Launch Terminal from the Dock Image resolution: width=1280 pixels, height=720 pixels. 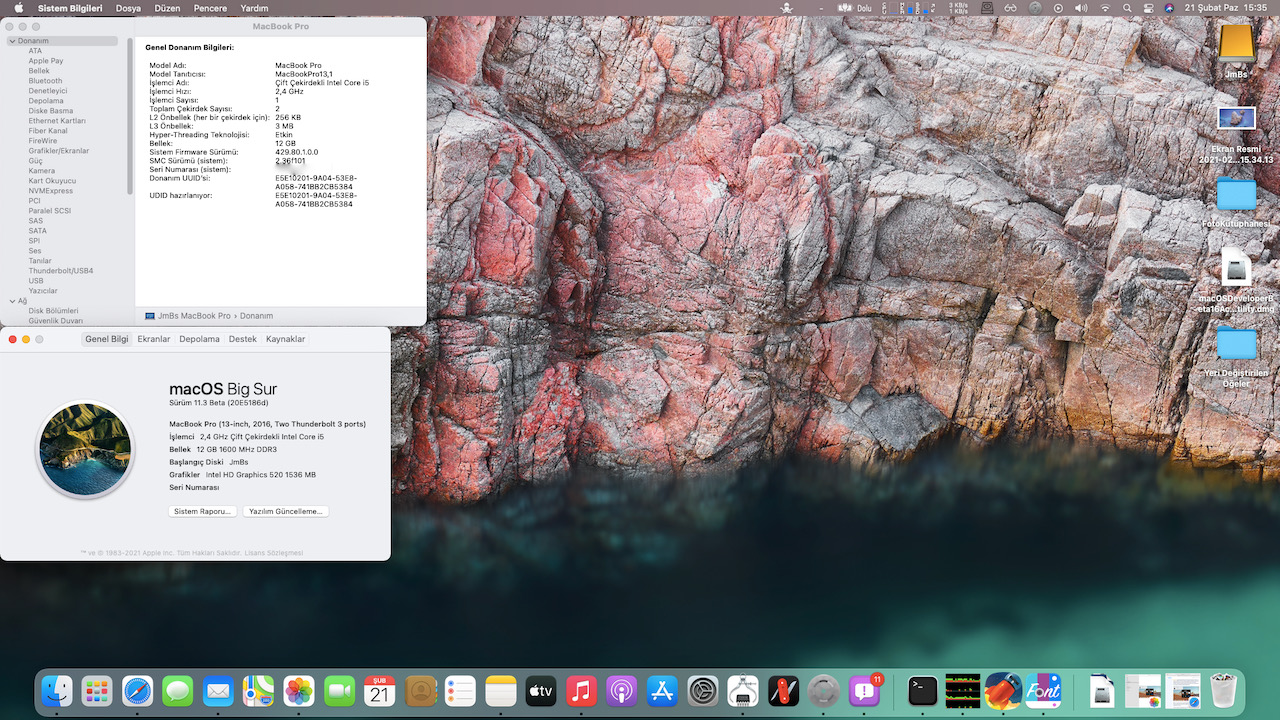(922, 691)
